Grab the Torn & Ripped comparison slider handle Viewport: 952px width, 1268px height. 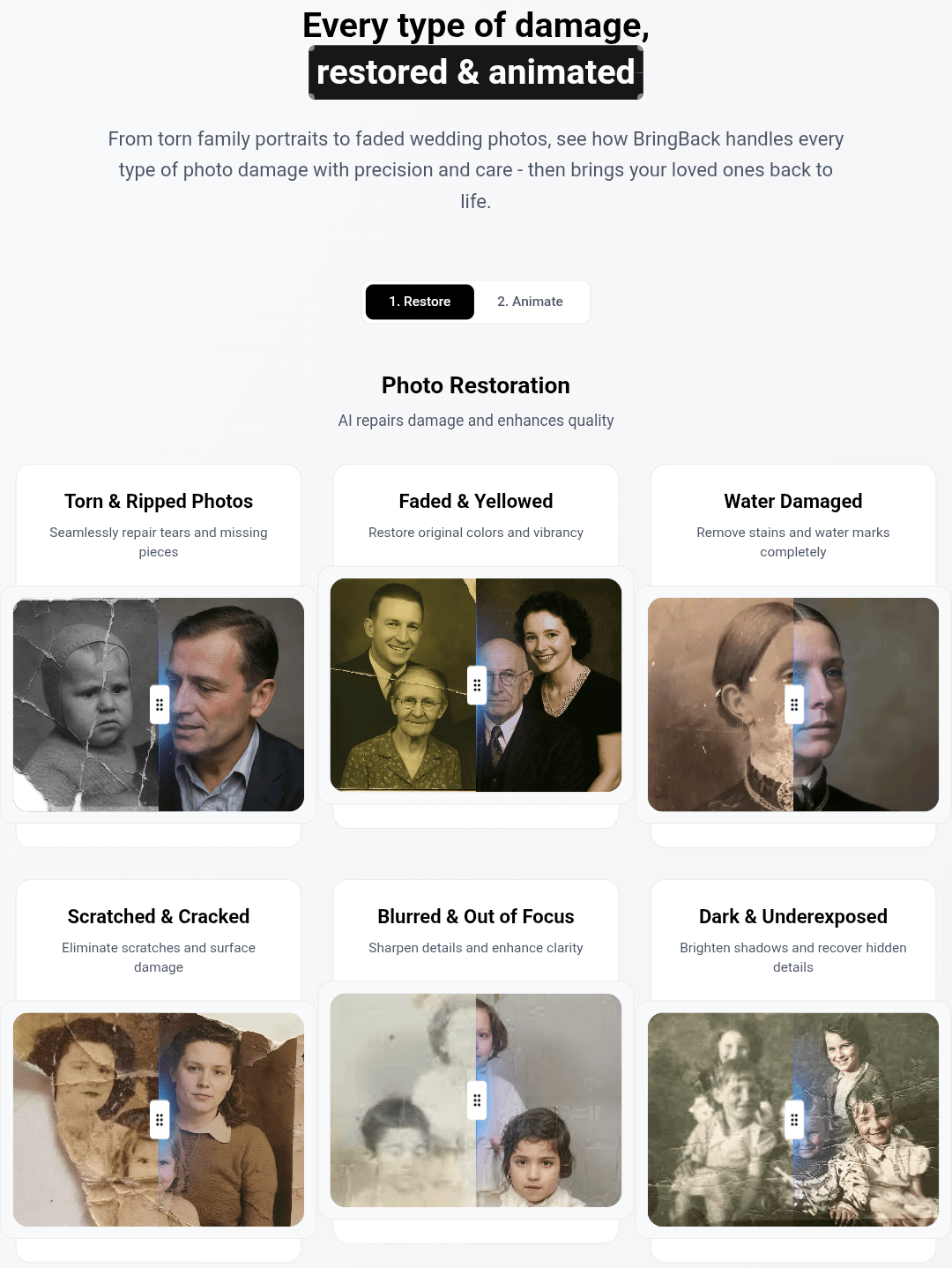tap(160, 705)
